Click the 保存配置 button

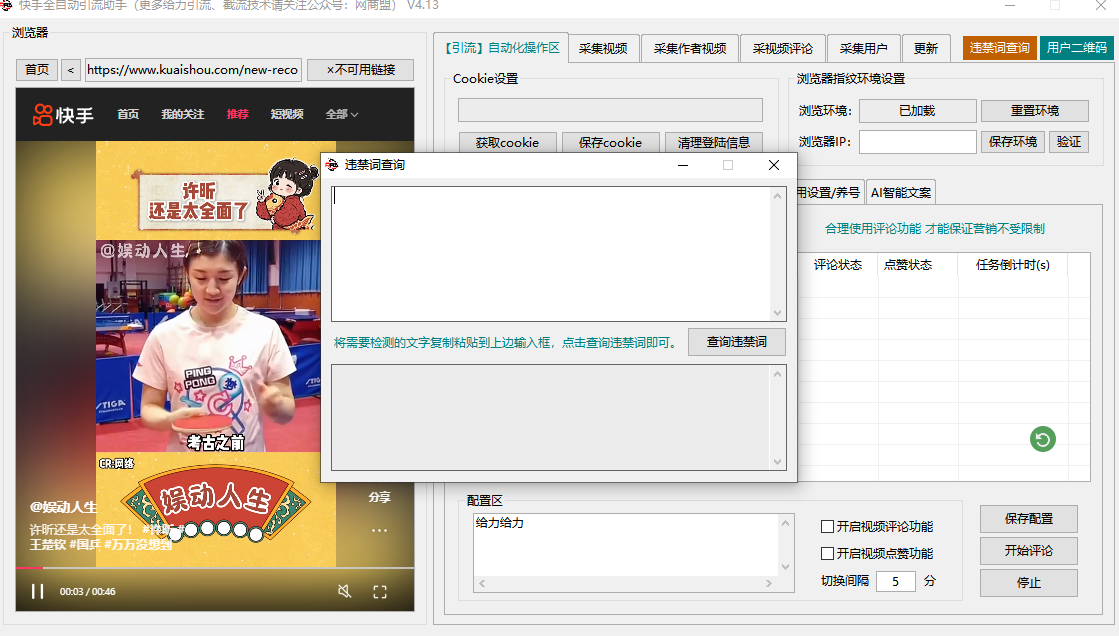pos(1028,519)
